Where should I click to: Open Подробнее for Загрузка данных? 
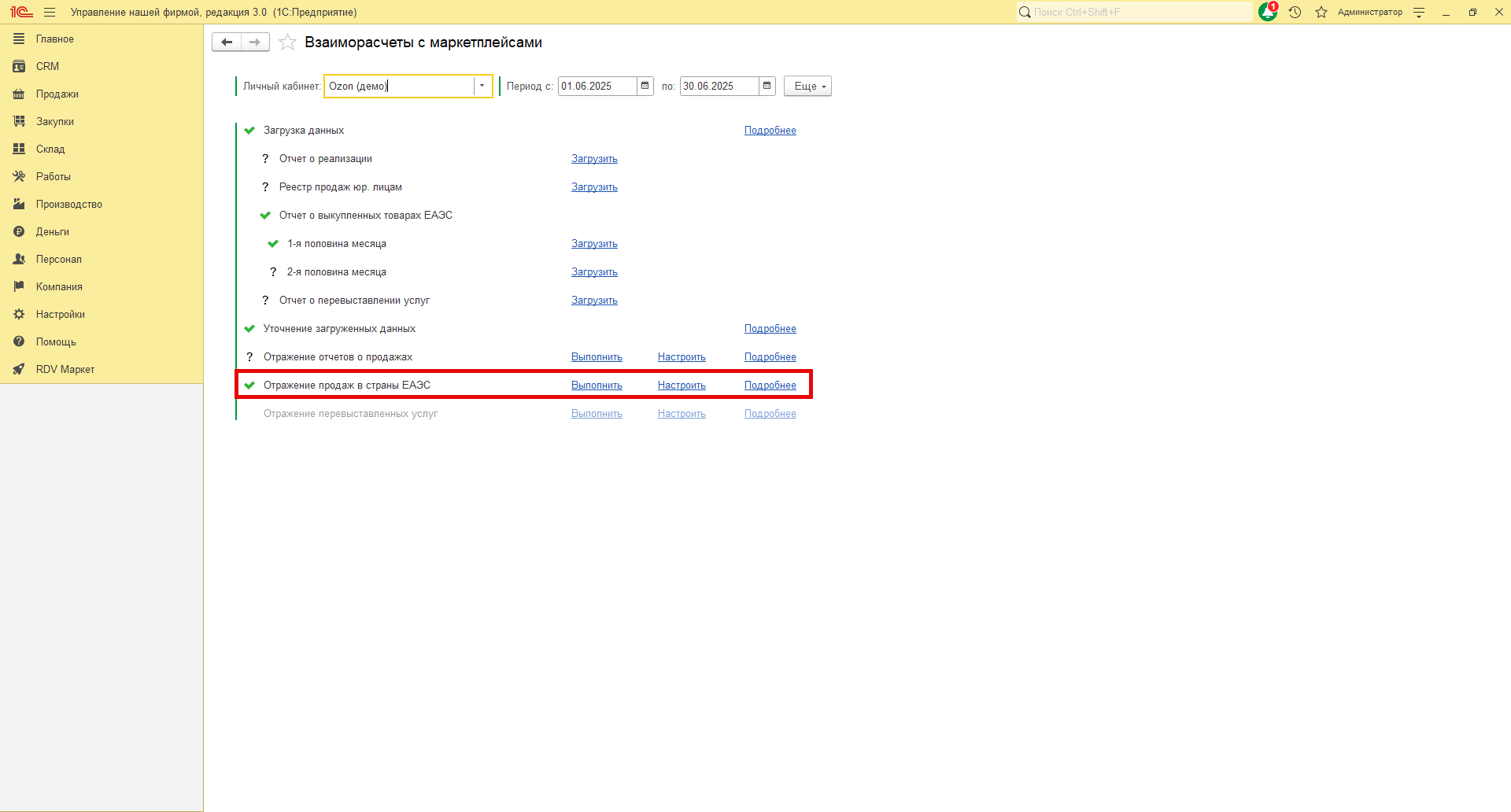click(x=770, y=131)
